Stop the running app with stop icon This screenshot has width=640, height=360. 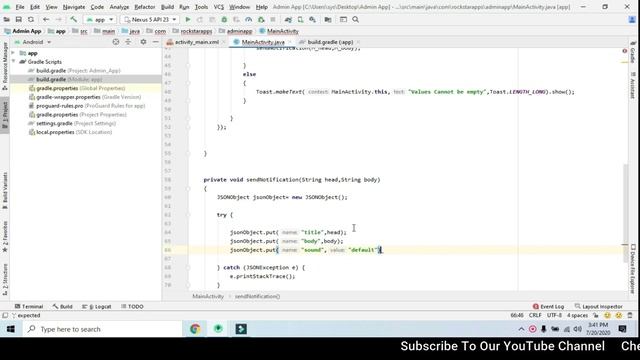[273, 20]
